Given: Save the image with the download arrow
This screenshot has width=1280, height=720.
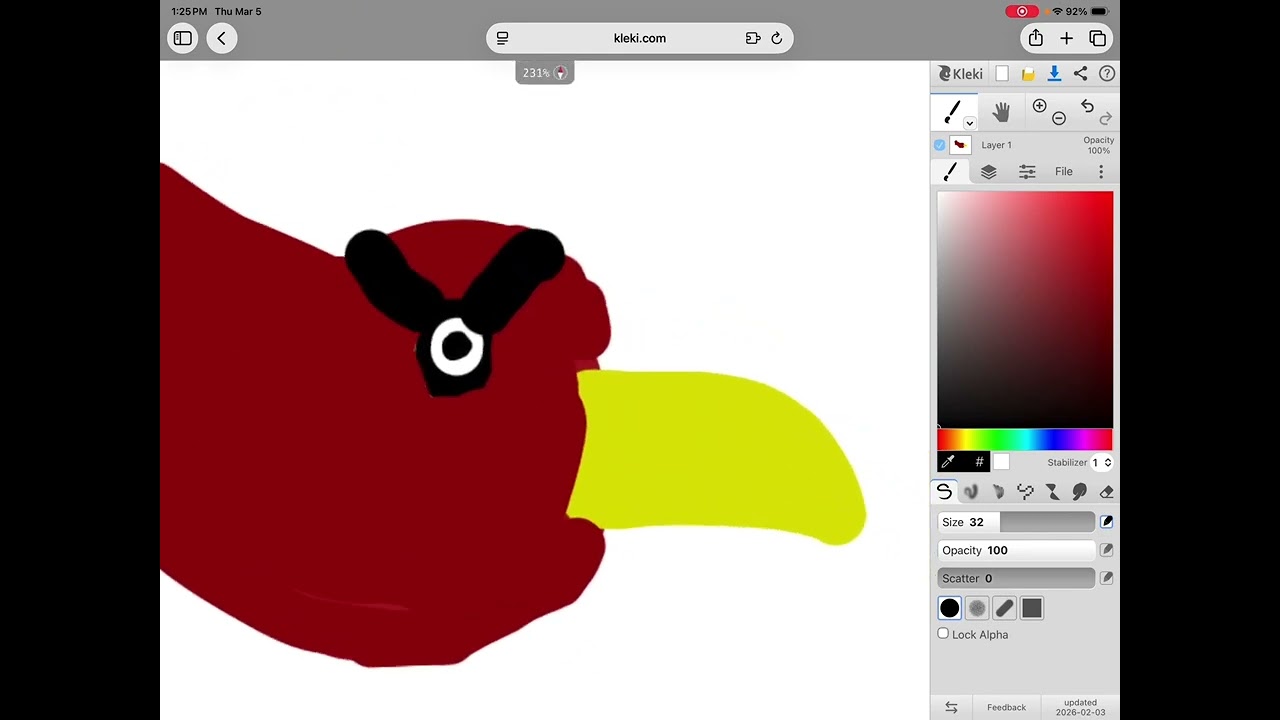Looking at the screenshot, I should tap(1054, 74).
